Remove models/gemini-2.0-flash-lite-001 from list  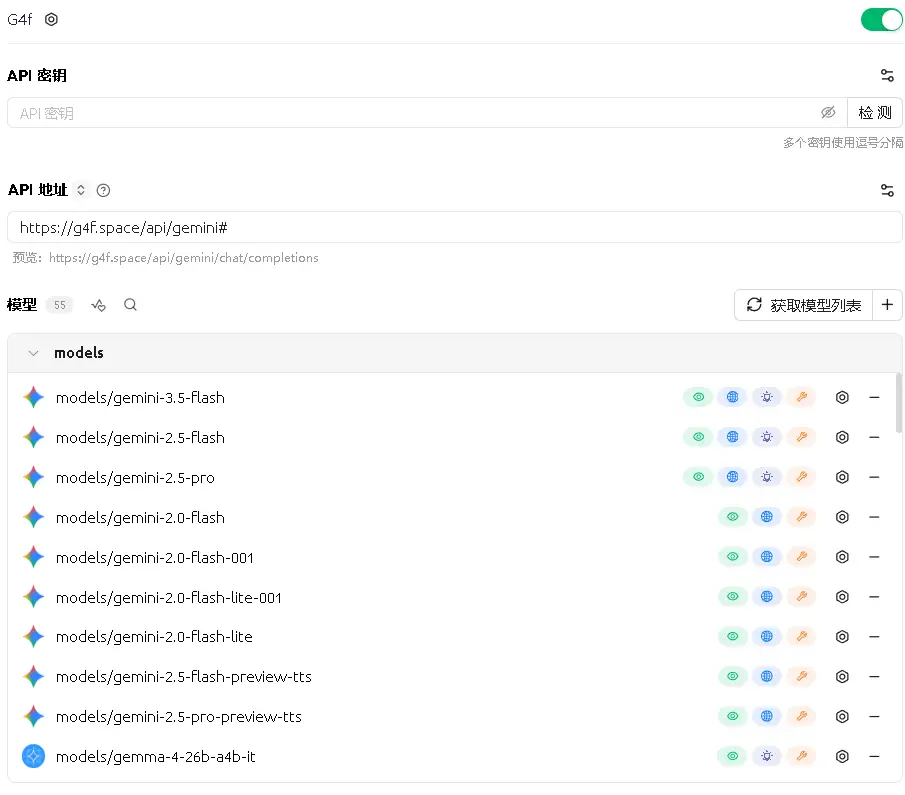pos(874,596)
